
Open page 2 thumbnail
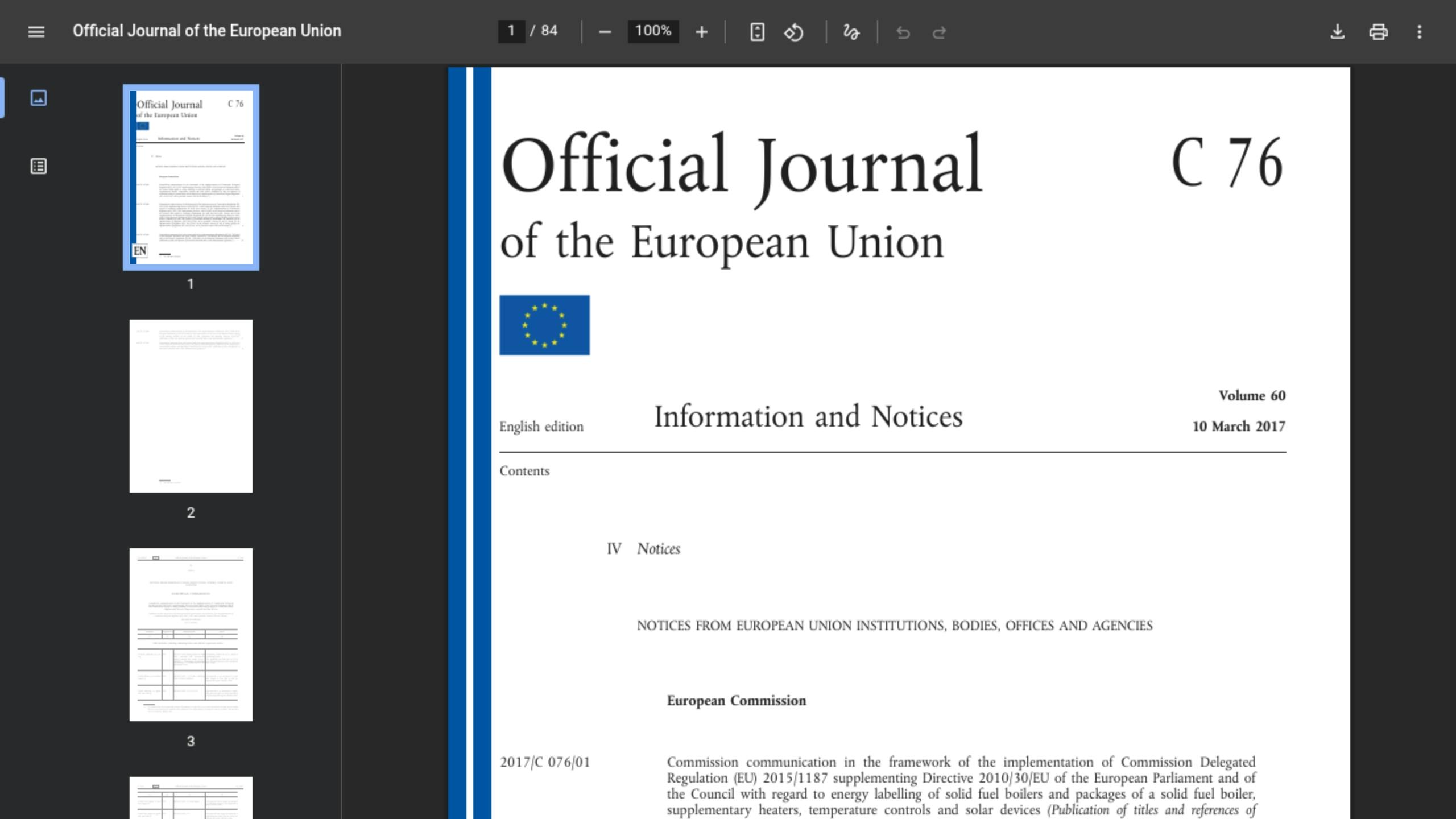click(191, 406)
